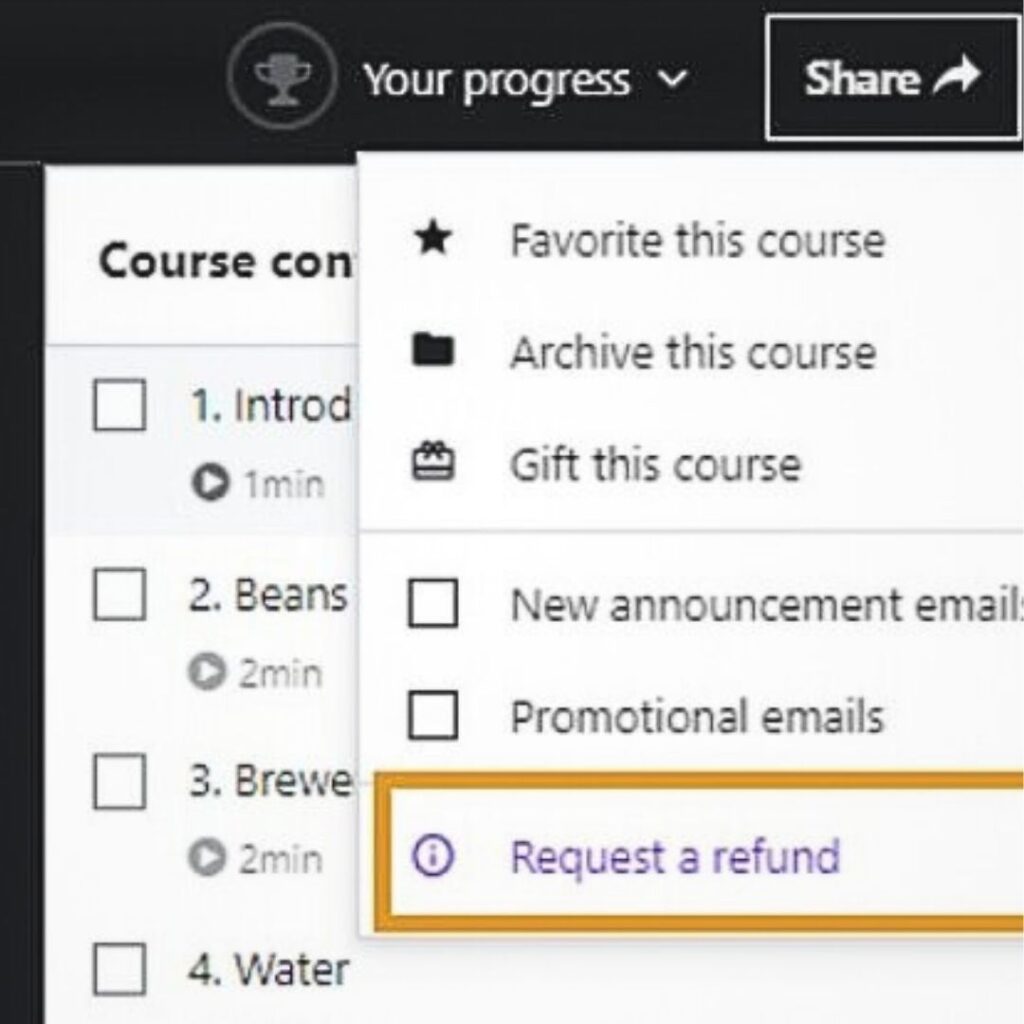This screenshot has height=1024, width=1024.
Task: Enable Promotional emails
Action: [x=432, y=714]
